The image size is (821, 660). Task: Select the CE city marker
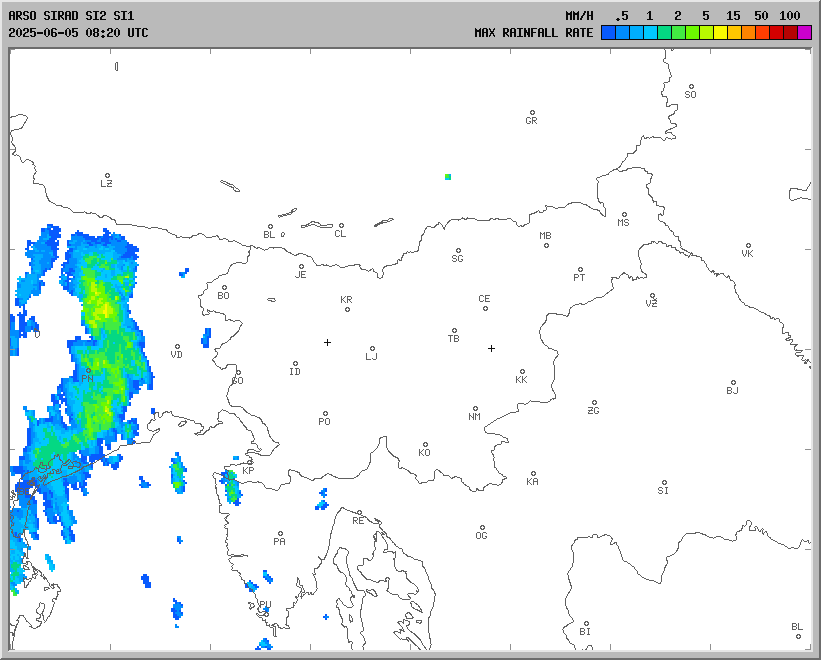point(485,307)
